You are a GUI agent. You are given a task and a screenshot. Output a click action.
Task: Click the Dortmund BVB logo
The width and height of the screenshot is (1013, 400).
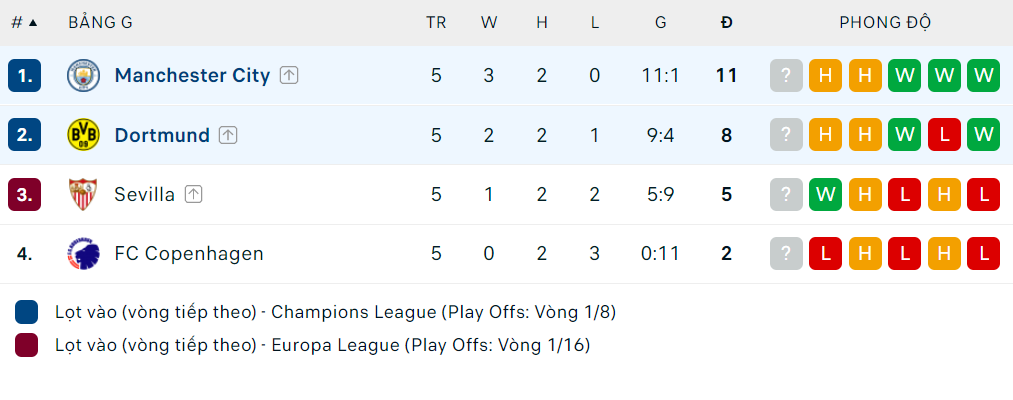point(83,135)
